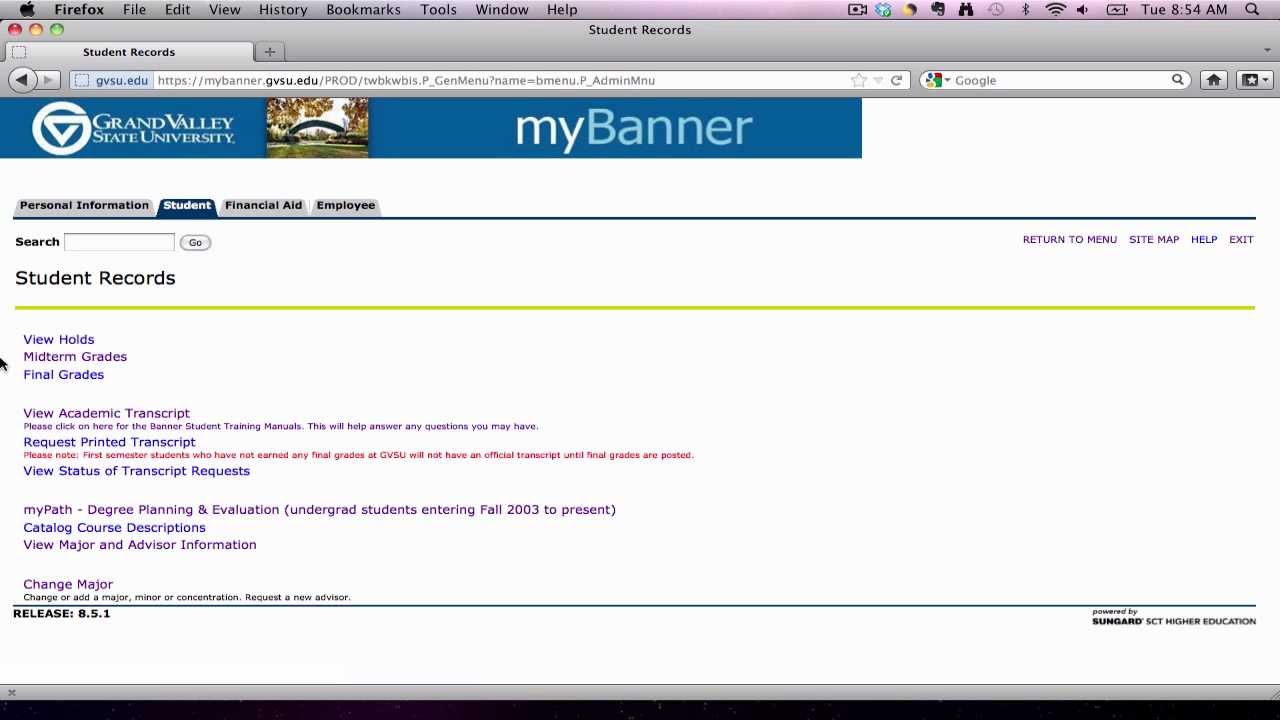
Task: Go back using the browser back arrow
Action: 21,80
